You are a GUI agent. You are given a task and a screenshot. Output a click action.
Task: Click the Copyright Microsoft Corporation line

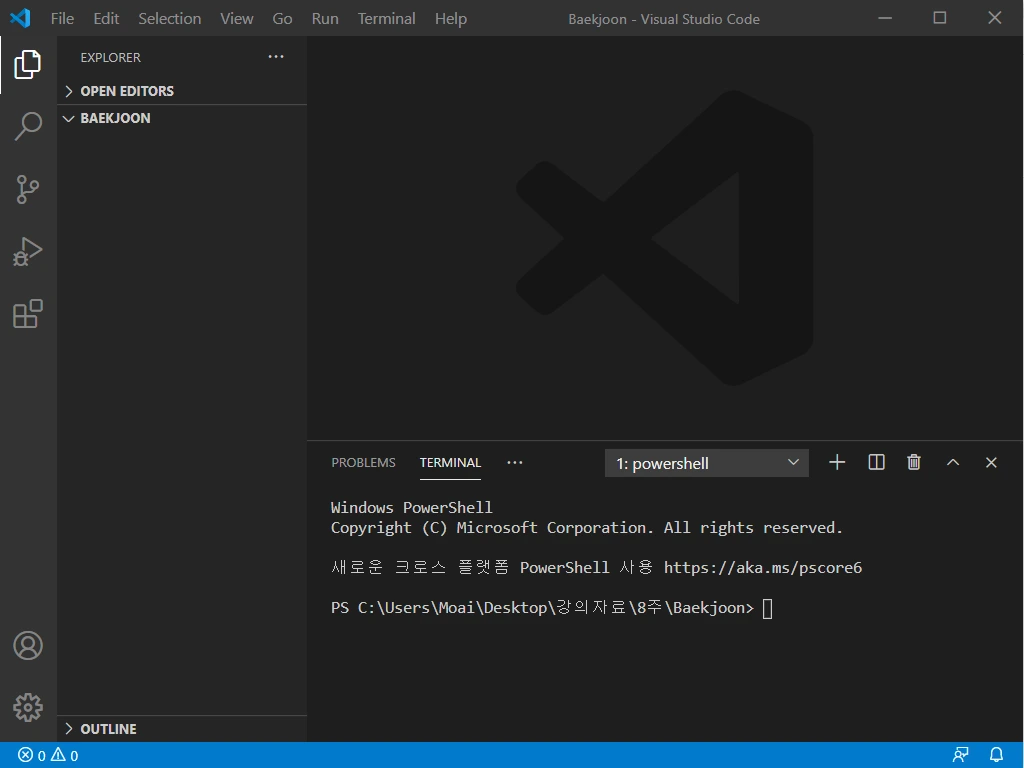pos(586,528)
